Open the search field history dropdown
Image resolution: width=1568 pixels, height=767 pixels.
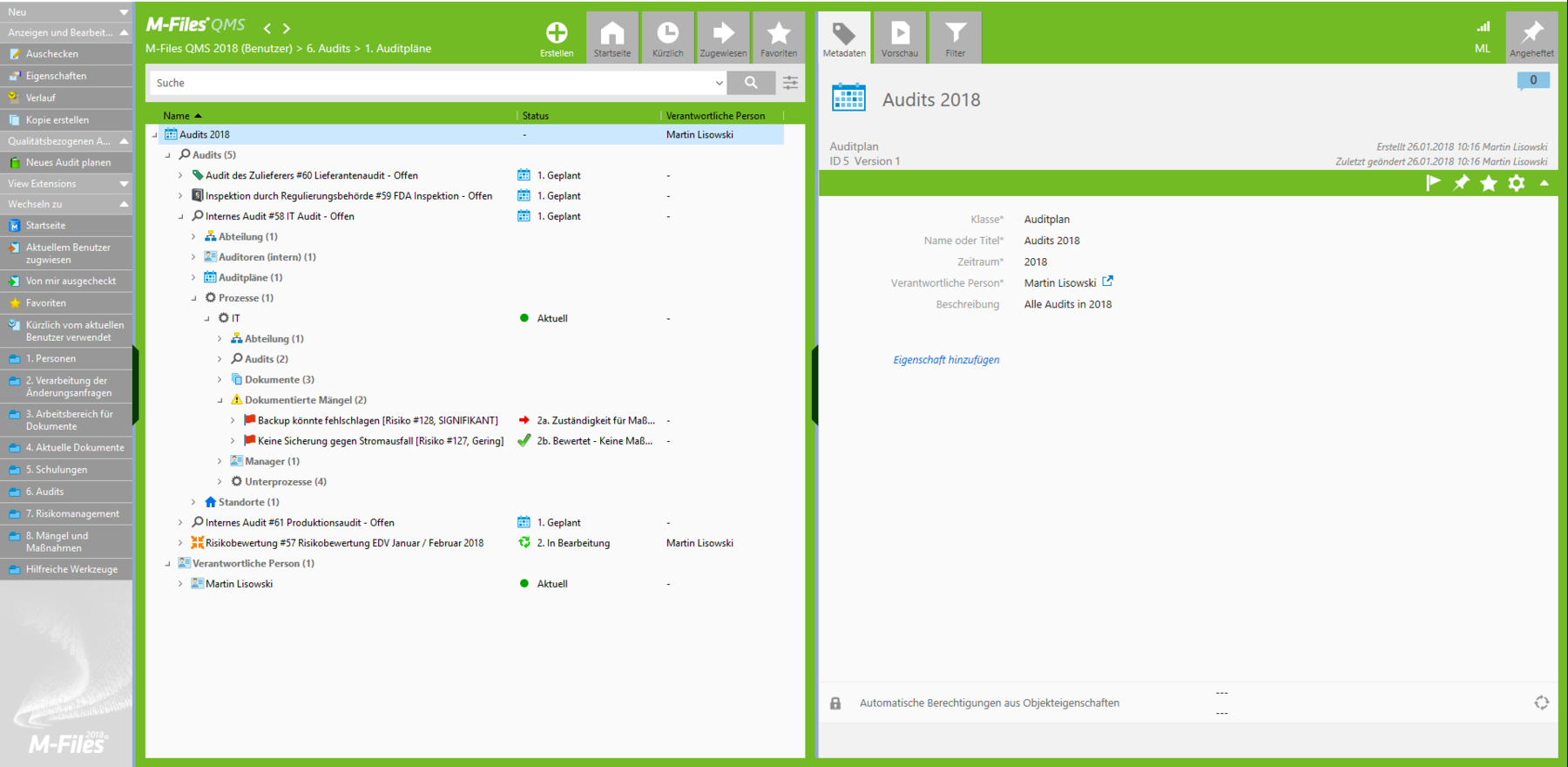click(x=719, y=83)
